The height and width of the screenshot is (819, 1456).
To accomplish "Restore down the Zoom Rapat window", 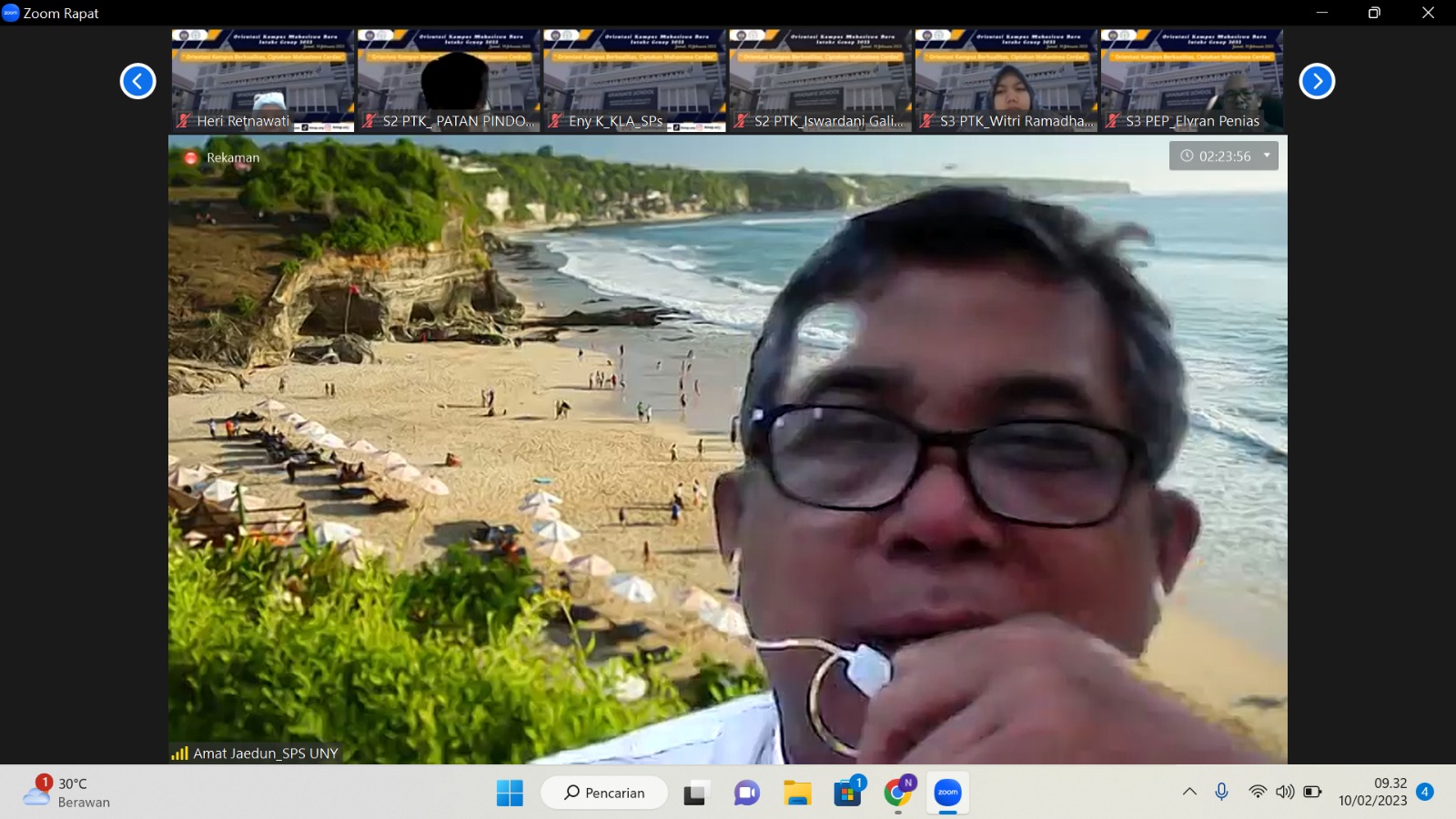I will [x=1374, y=13].
